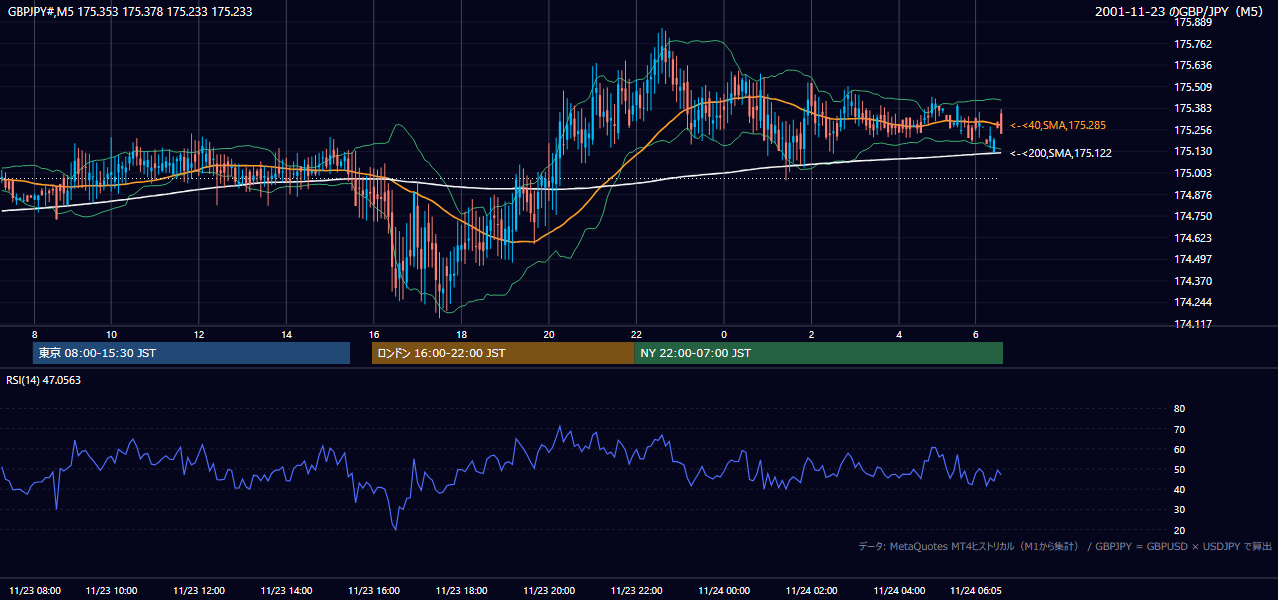Click price axis value 175.256

click(1193, 130)
